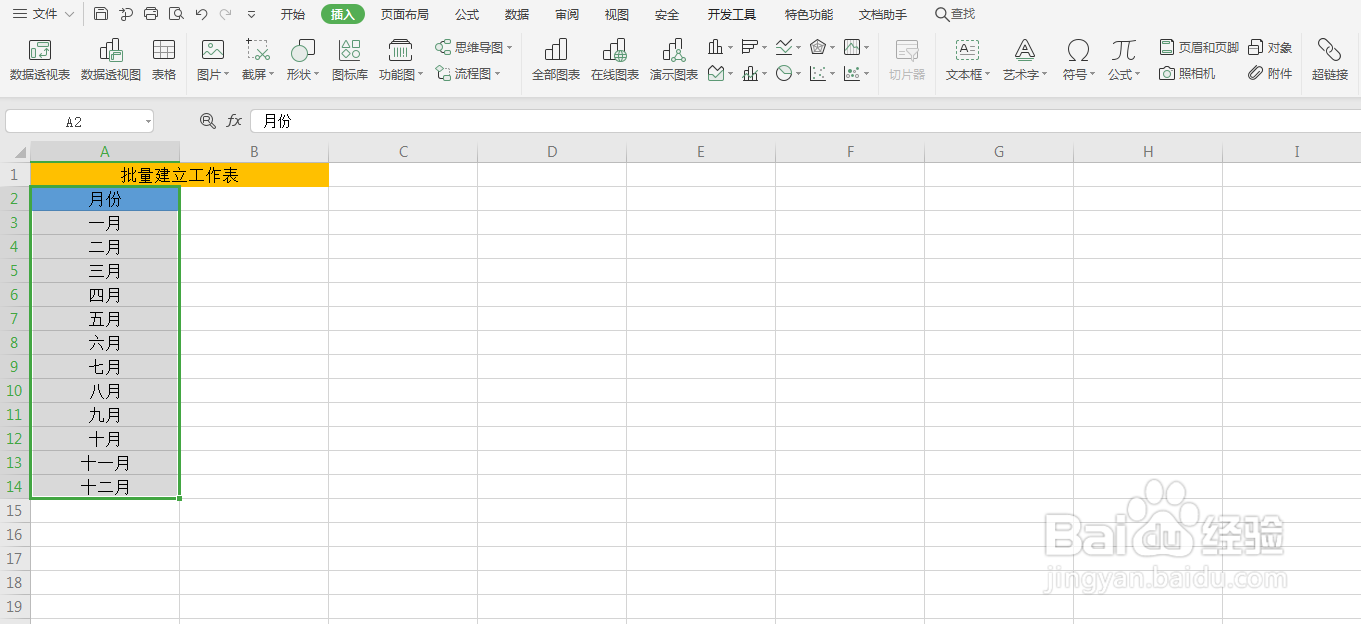Open 演示图表 (Presentation Charts)

(674, 60)
